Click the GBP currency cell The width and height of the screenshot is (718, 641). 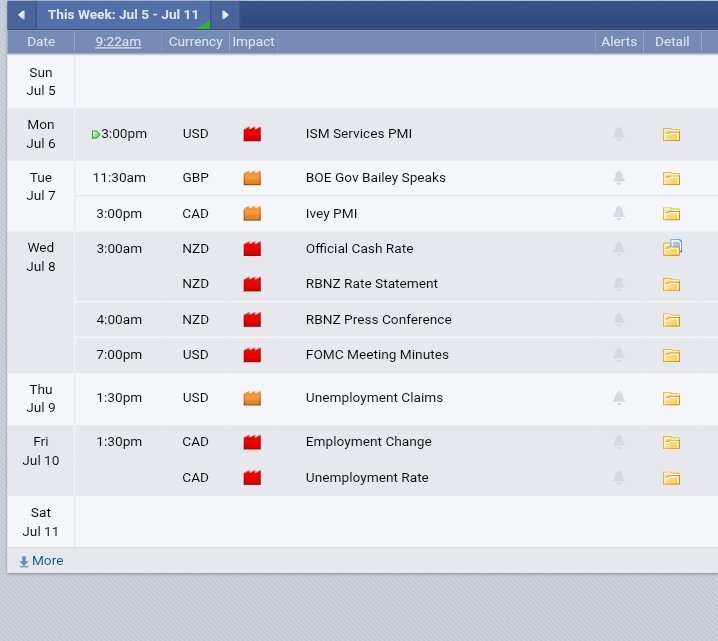[x=196, y=178]
